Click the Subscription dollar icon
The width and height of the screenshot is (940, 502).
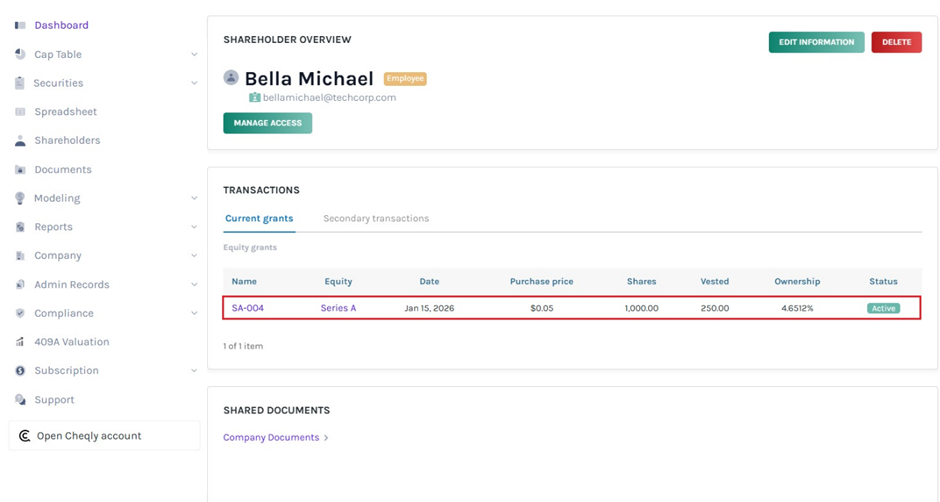coord(20,371)
